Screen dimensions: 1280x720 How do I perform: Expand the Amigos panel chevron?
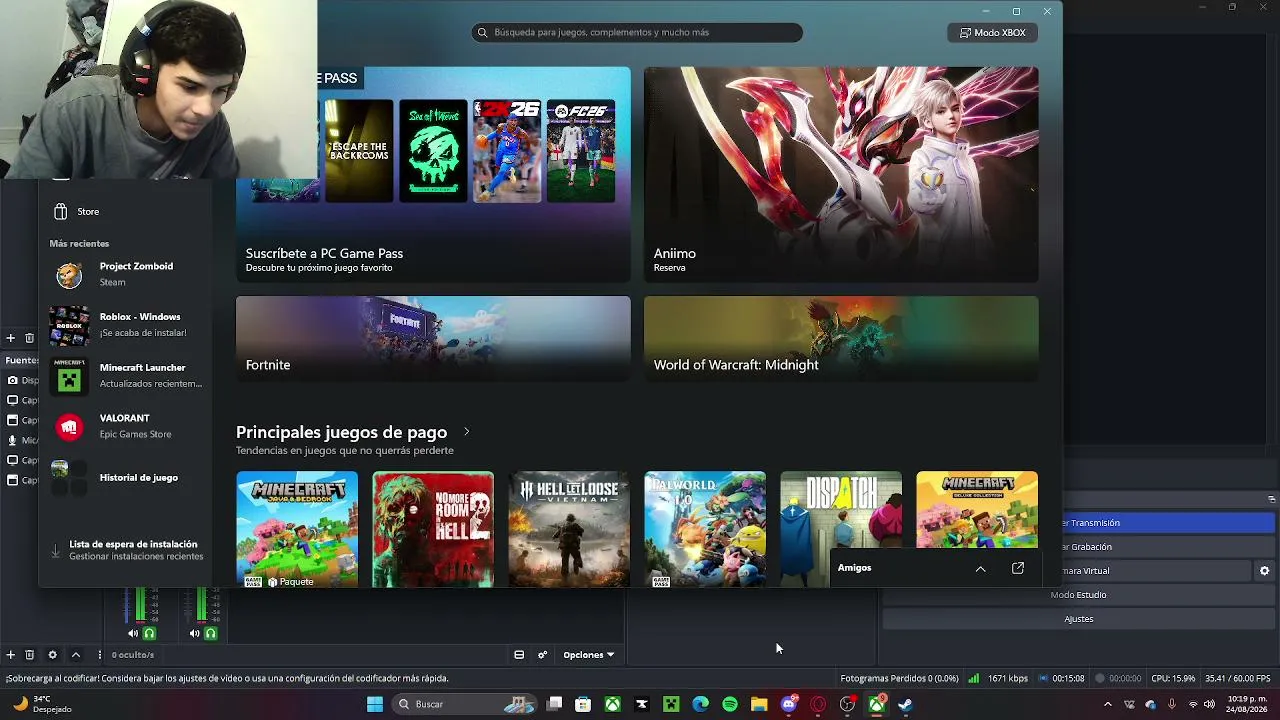(x=980, y=568)
